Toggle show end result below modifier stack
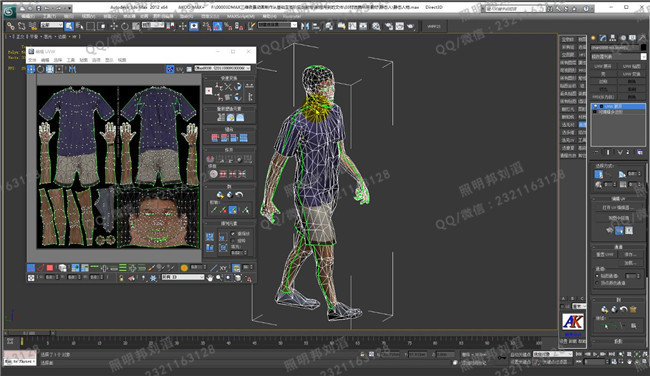The width and height of the screenshot is (650, 376). [608, 152]
